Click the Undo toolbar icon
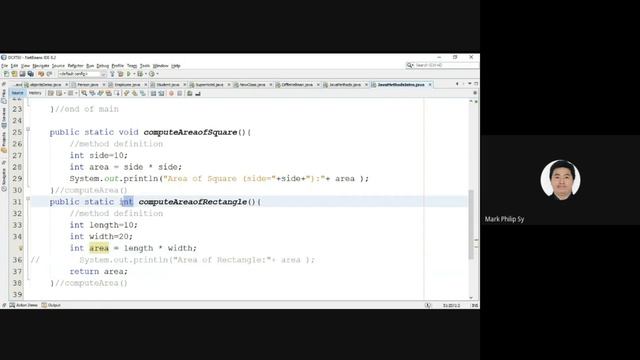 click(41, 74)
